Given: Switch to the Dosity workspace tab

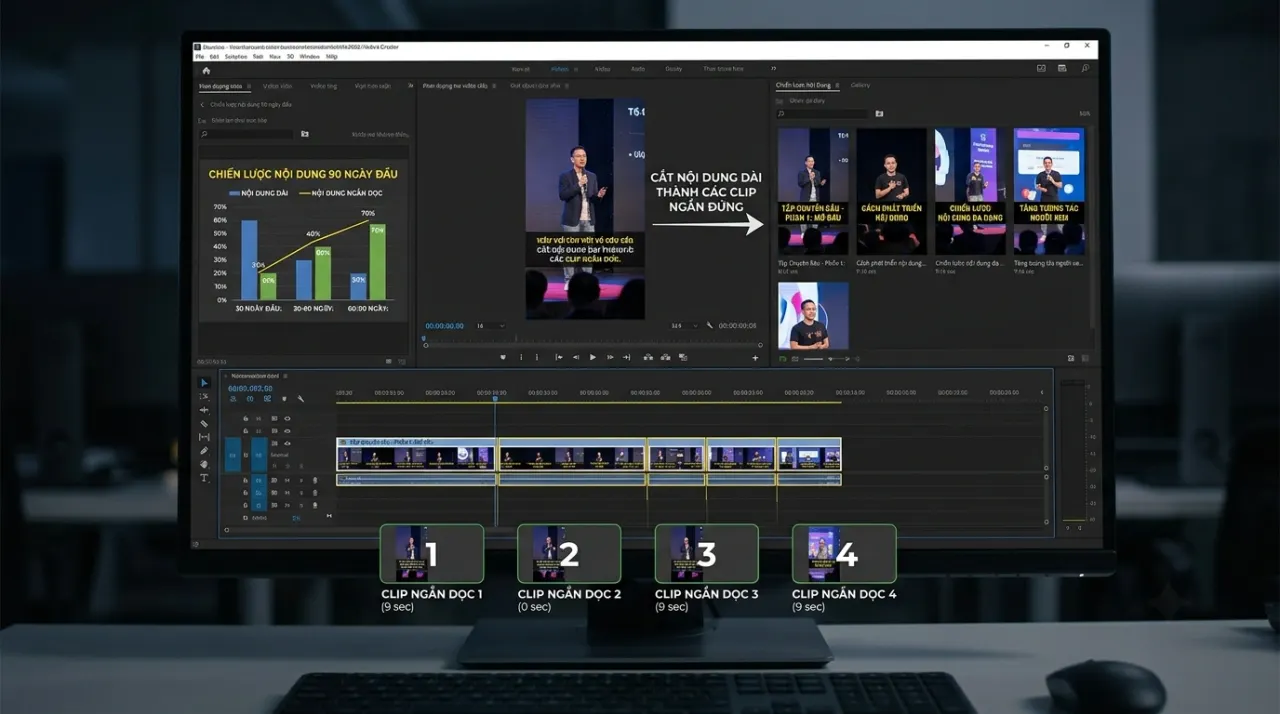Looking at the screenshot, I should (x=674, y=69).
